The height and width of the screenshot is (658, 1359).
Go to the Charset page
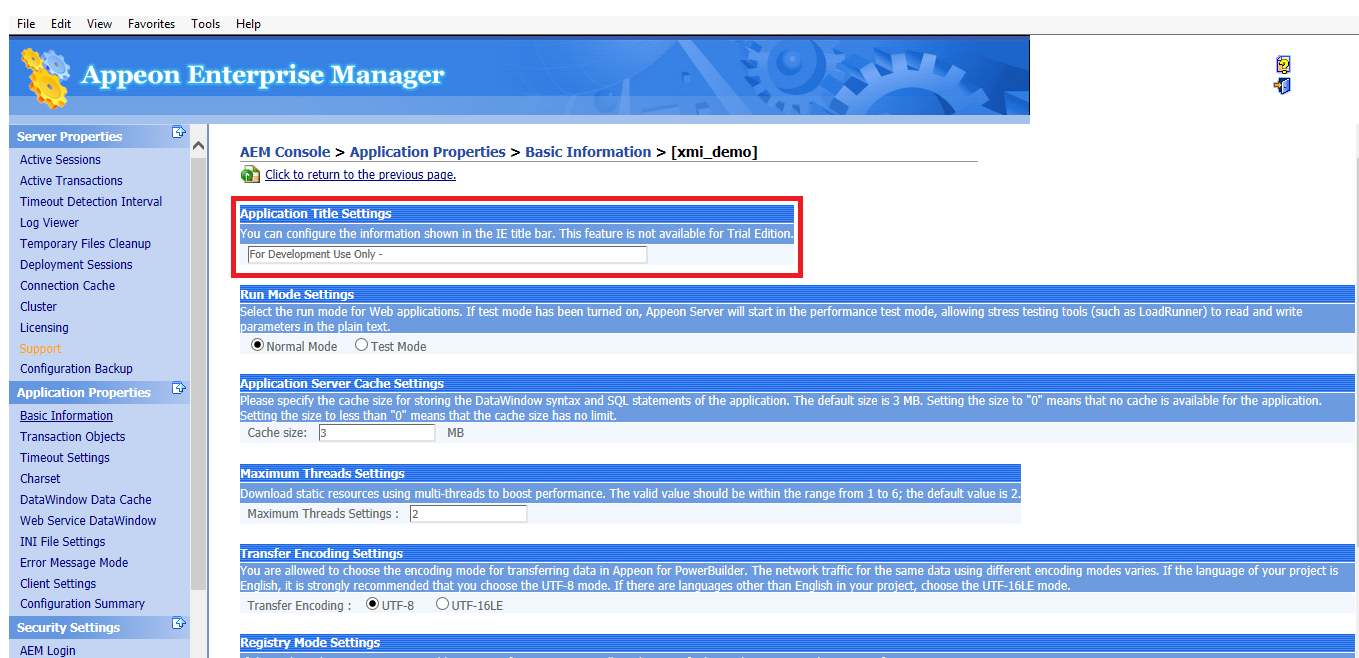tap(40, 479)
